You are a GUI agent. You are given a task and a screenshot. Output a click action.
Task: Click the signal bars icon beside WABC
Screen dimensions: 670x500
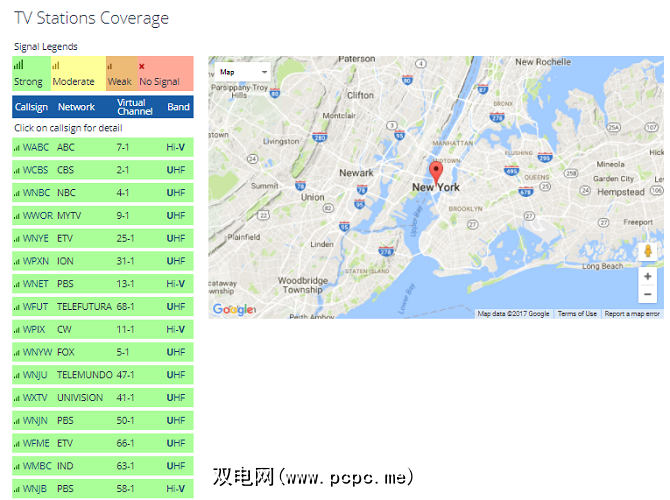pos(17,148)
